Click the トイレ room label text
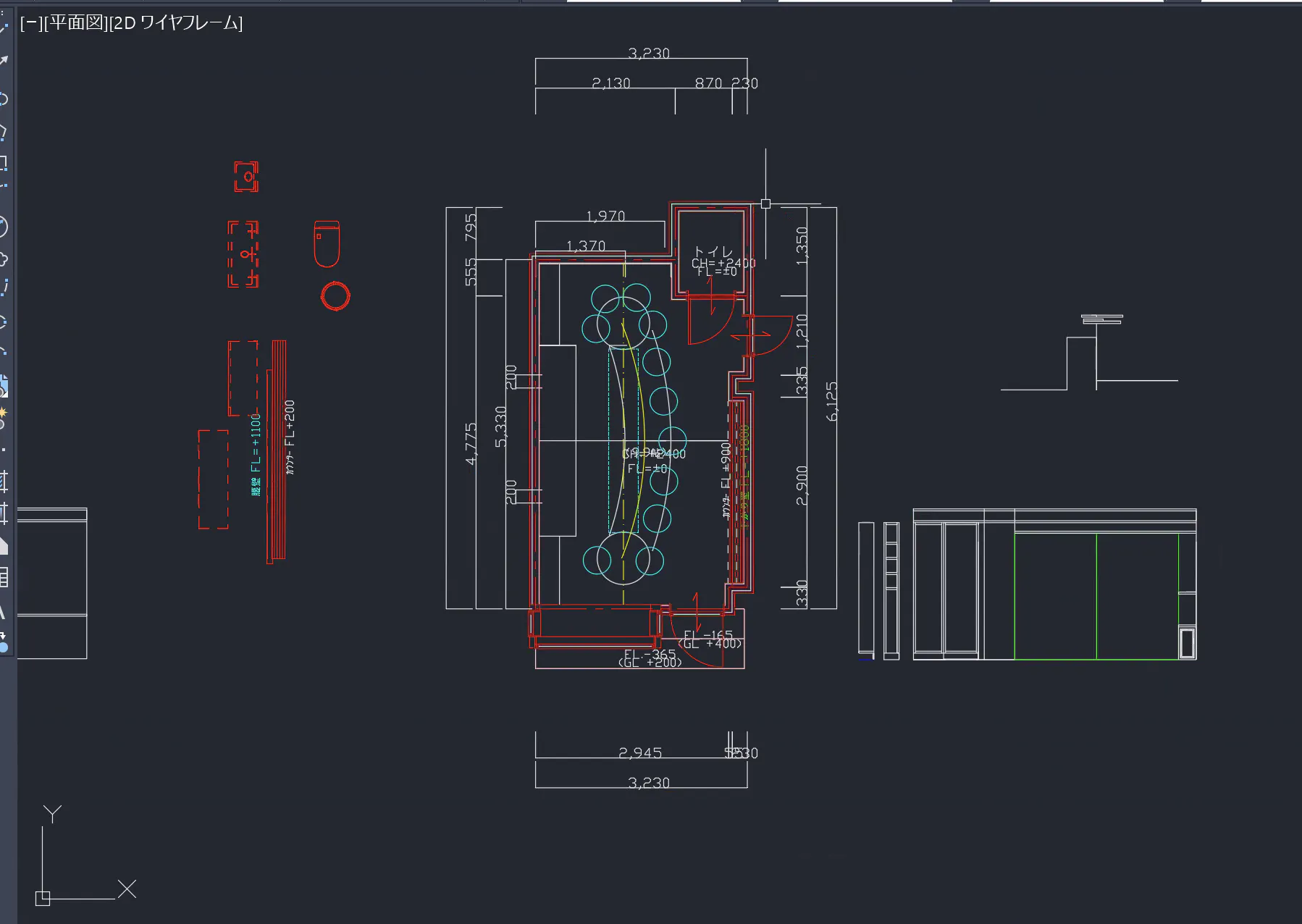 713,253
